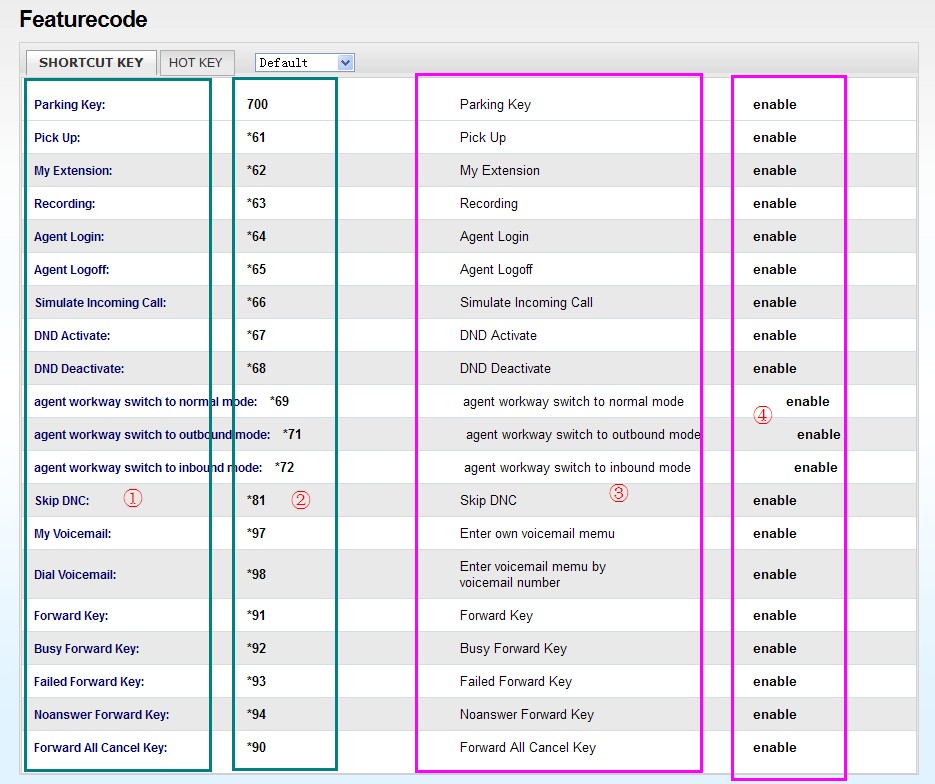Click the Pick Up code *61

[x=256, y=137]
